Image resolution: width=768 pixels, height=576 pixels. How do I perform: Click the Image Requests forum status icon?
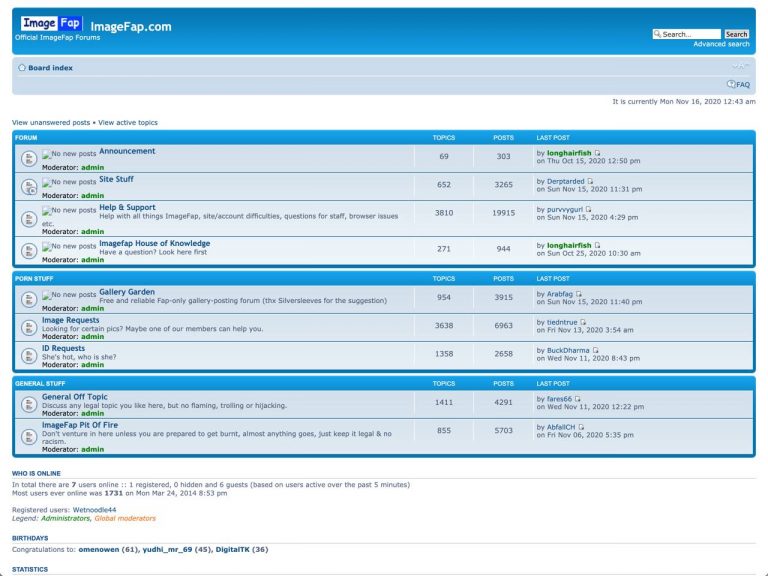click(29, 328)
